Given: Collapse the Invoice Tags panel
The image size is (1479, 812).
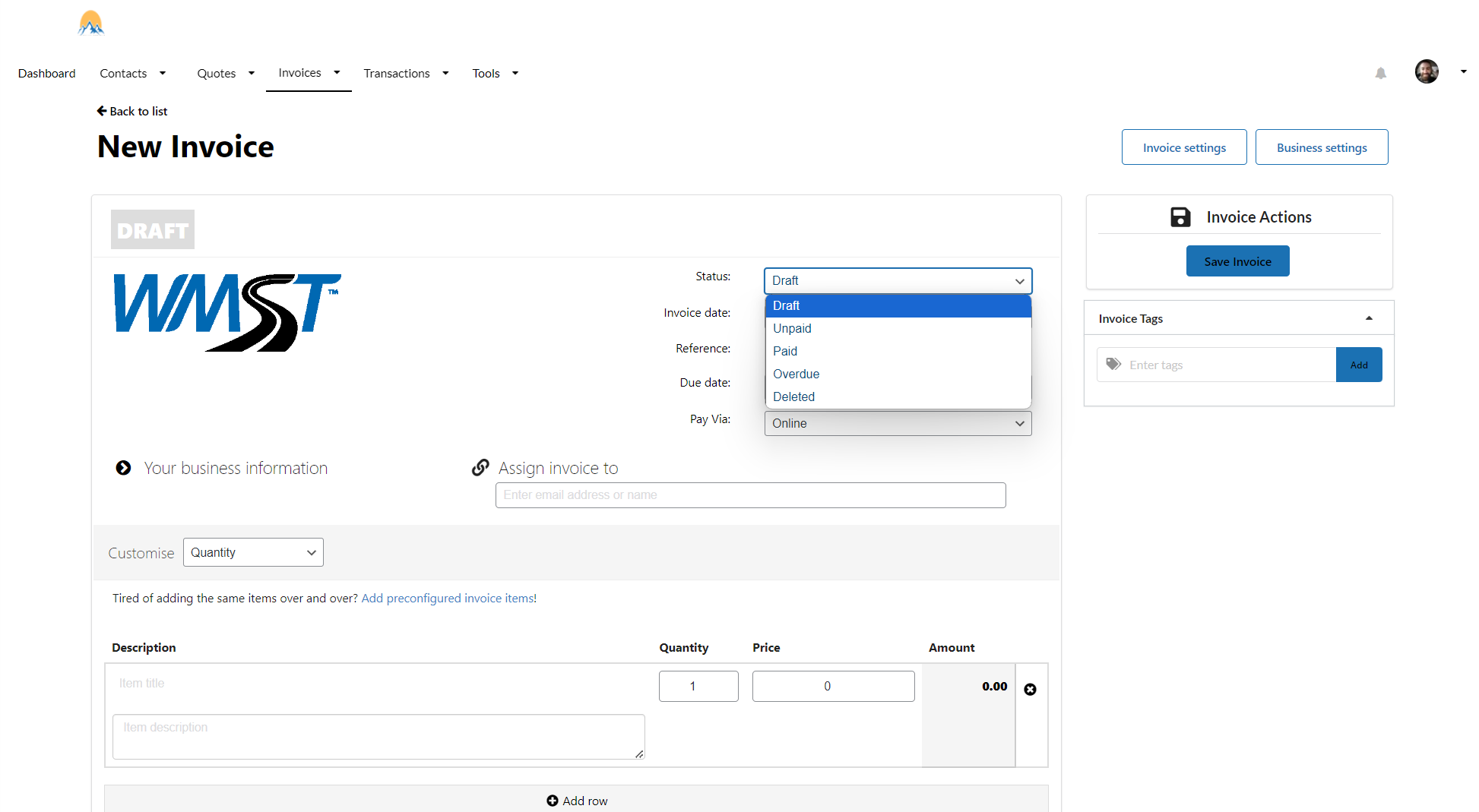Looking at the screenshot, I should point(1369,318).
